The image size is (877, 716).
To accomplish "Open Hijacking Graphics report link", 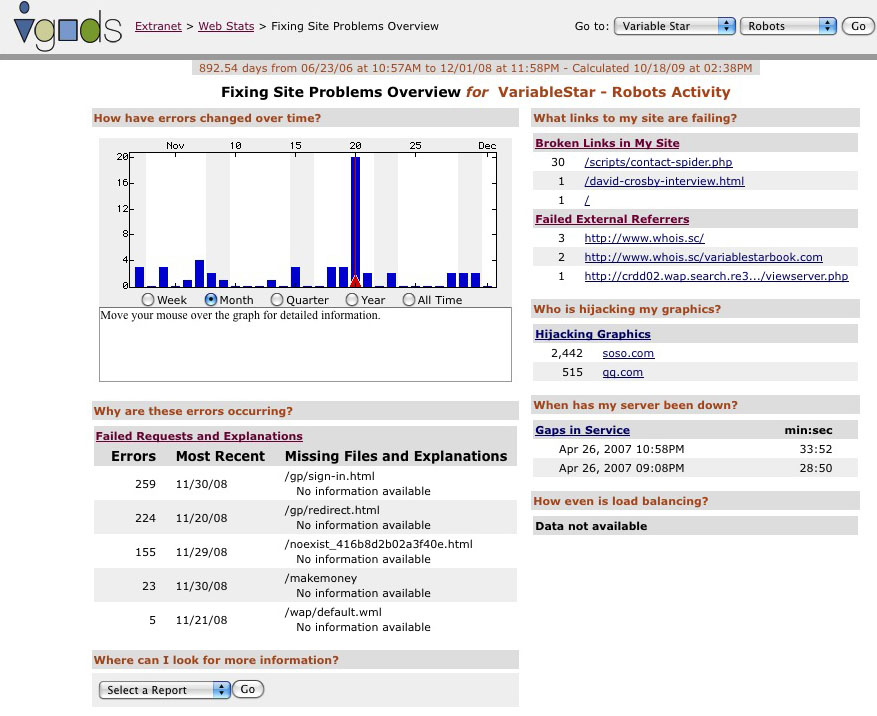I will pyautogui.click(x=593, y=335).
